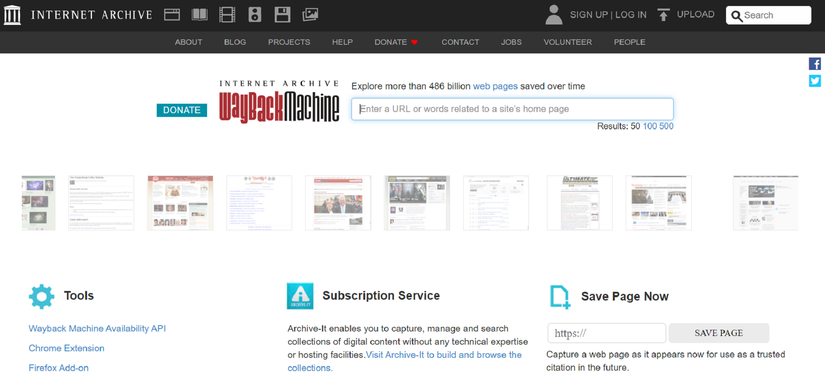Click the user avatar icon

pos(554,15)
